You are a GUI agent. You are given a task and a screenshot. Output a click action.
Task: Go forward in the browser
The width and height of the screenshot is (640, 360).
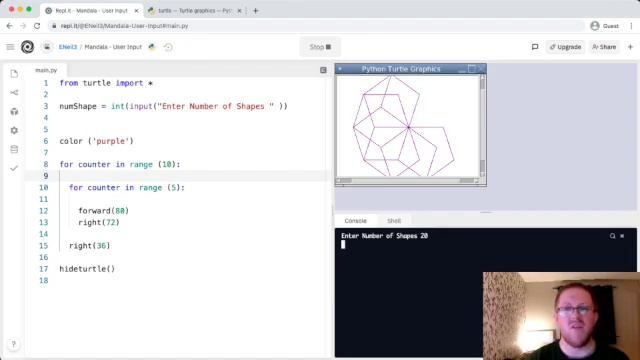[x=23, y=26]
